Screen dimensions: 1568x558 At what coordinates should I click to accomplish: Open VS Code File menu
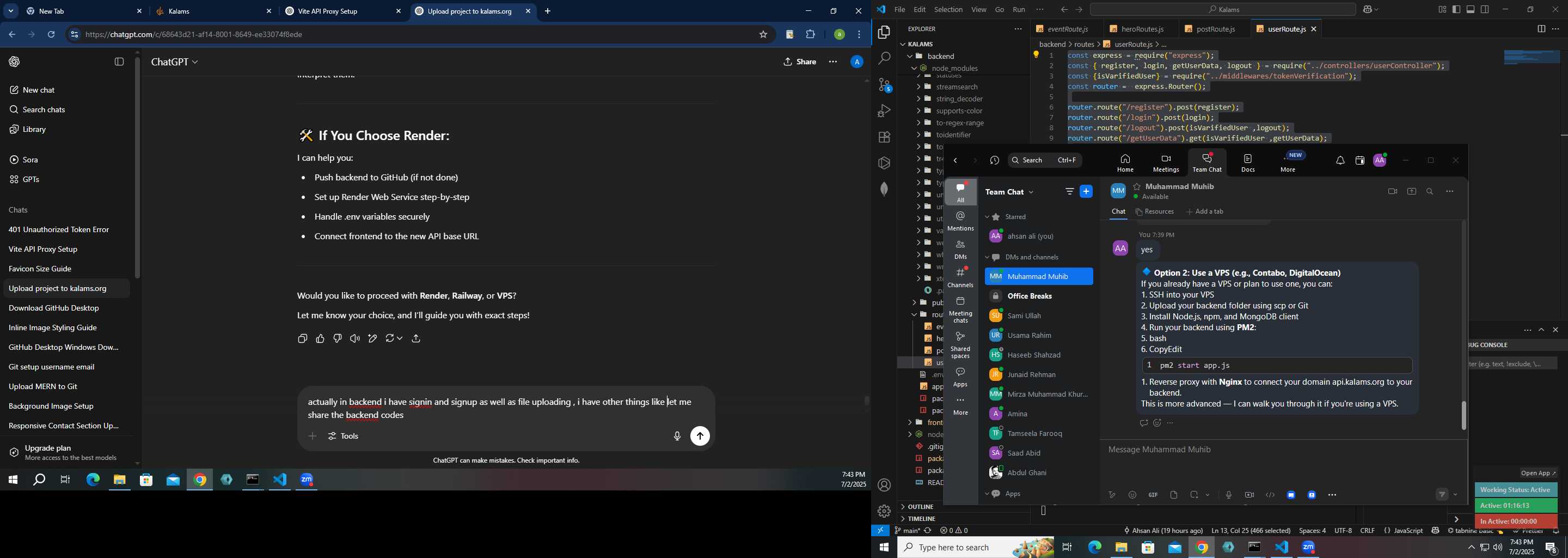tap(899, 10)
